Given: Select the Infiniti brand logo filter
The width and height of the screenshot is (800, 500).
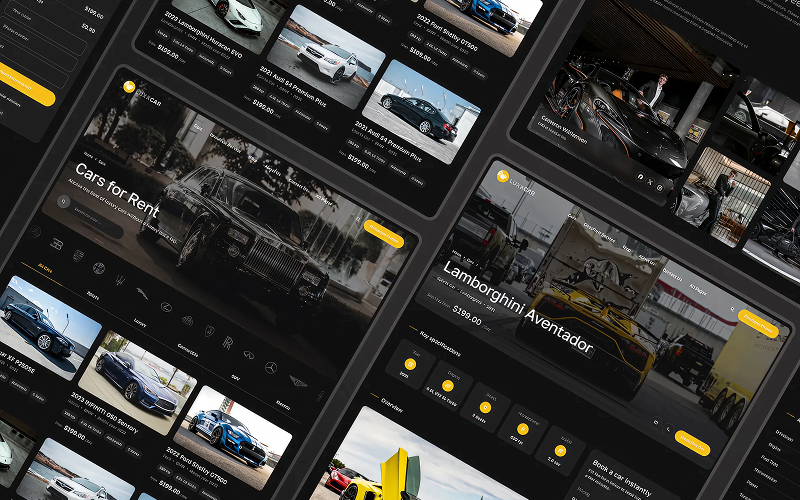Looking at the screenshot, I should click(x=249, y=355).
